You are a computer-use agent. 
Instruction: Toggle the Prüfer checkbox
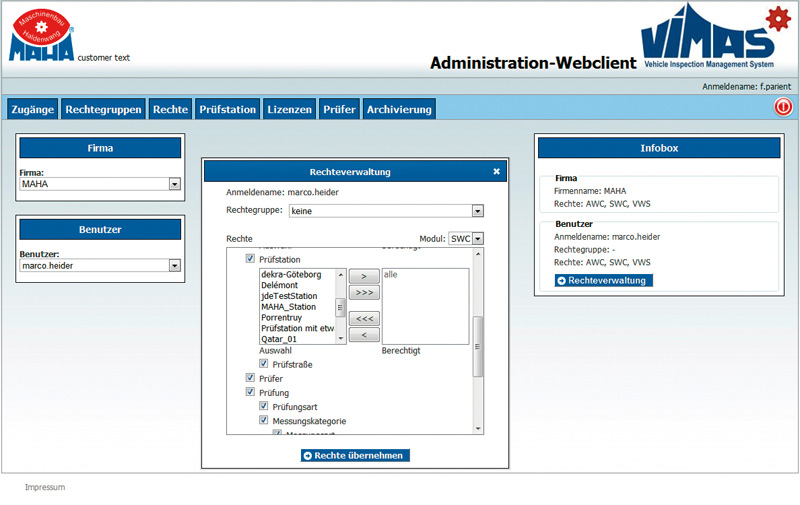click(x=250, y=379)
